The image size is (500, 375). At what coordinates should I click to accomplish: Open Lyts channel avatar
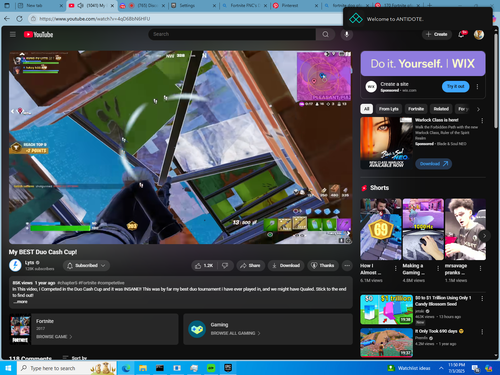15,265
